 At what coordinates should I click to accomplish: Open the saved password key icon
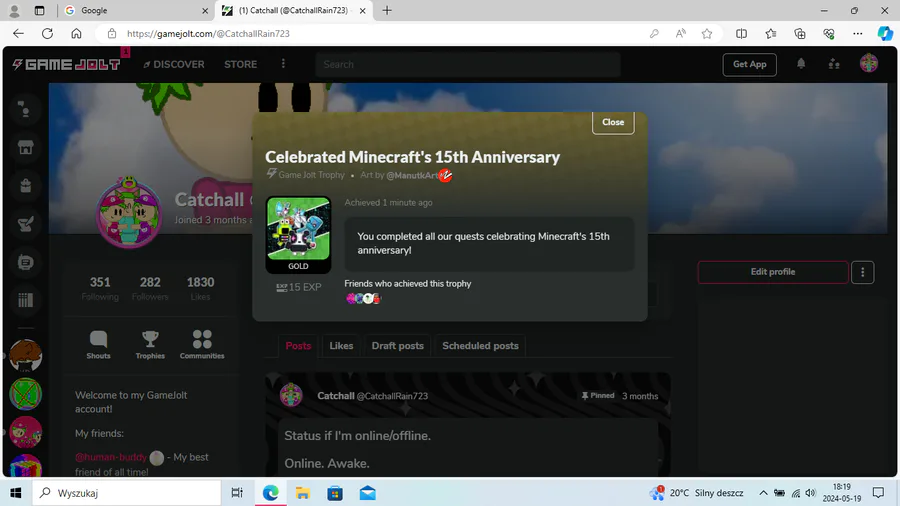tap(654, 33)
